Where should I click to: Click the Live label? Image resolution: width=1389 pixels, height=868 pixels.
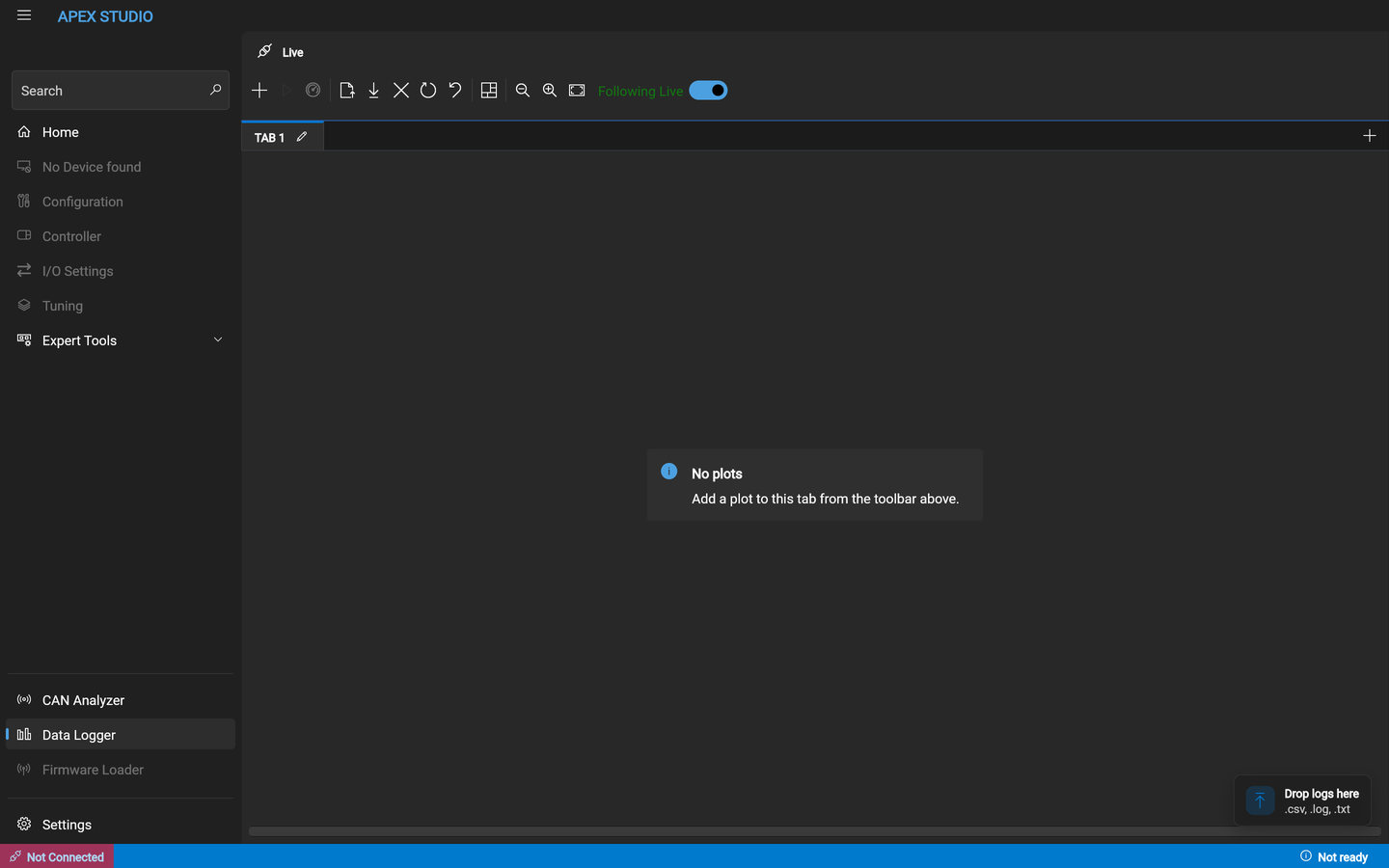click(293, 52)
